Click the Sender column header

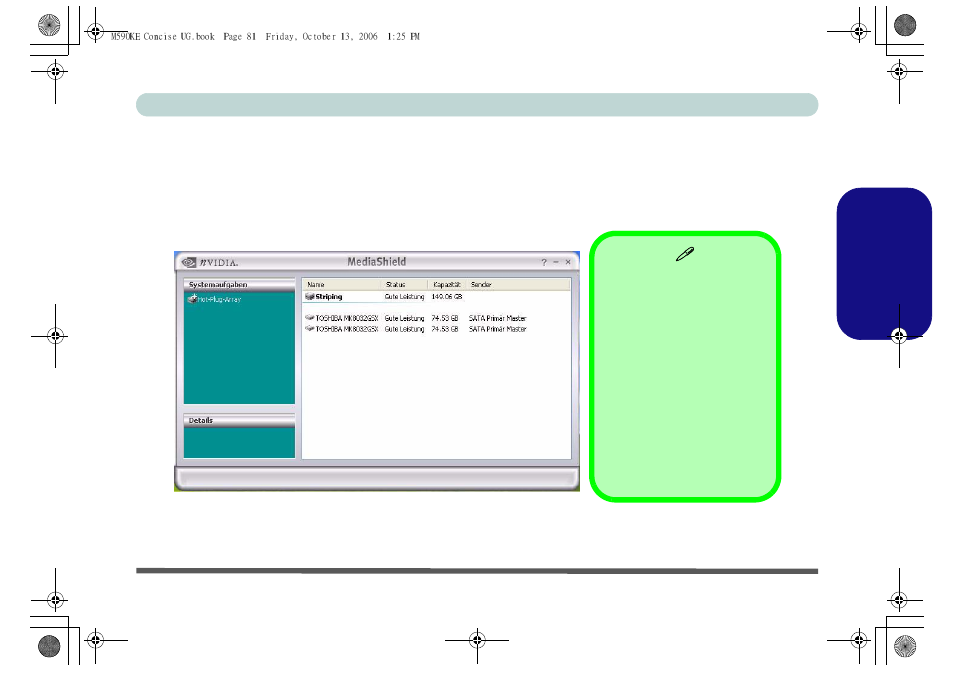pyautogui.click(x=482, y=285)
